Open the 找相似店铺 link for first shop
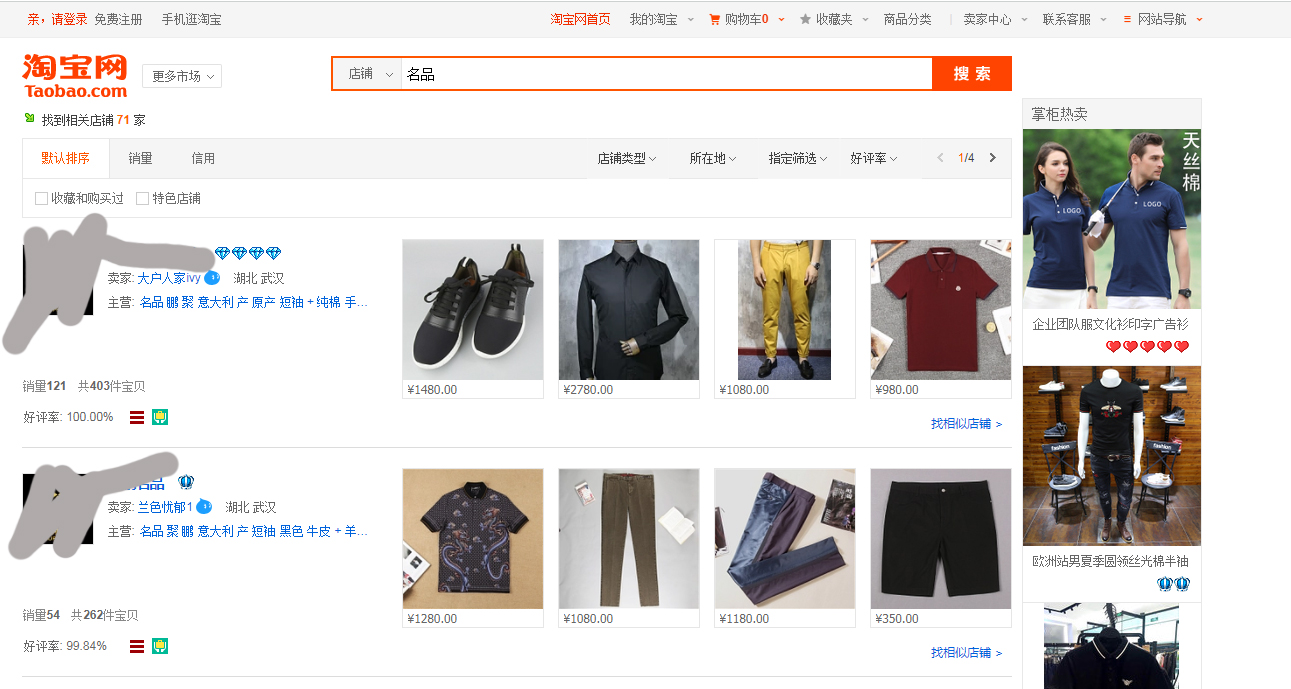The image size is (1291, 689). (961, 423)
